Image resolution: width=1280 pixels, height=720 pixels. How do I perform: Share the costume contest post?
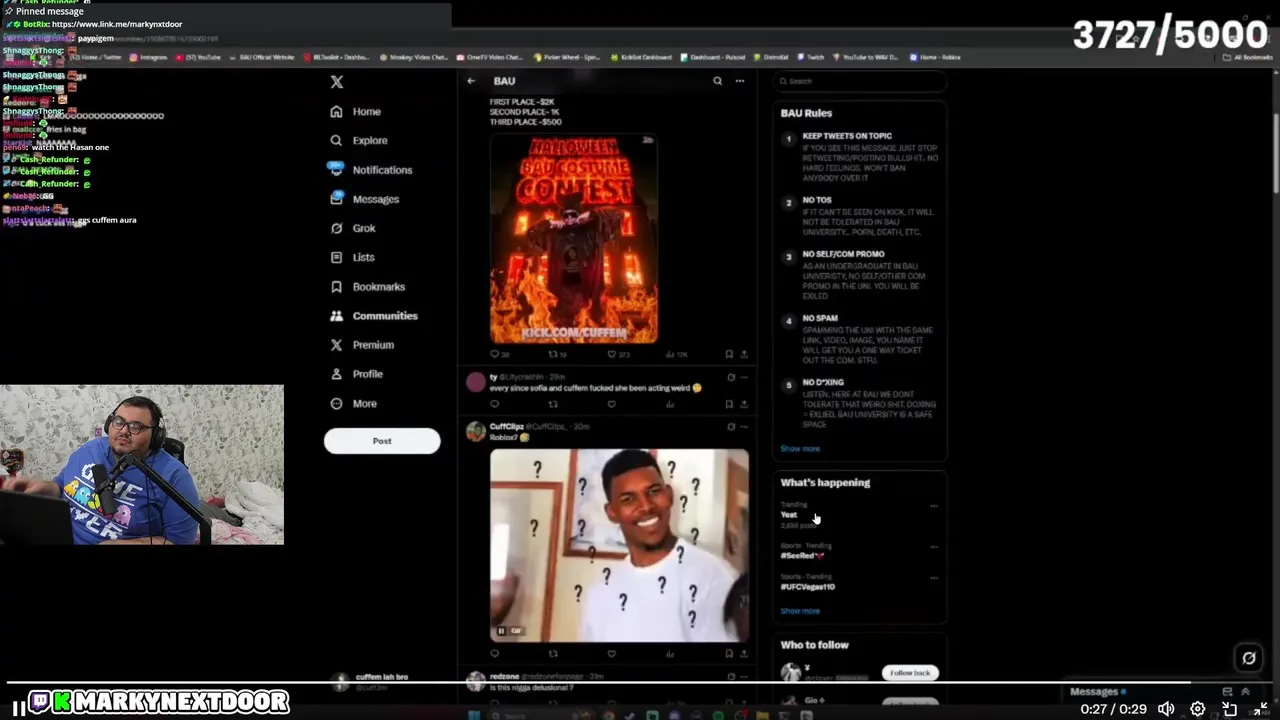[x=743, y=354]
